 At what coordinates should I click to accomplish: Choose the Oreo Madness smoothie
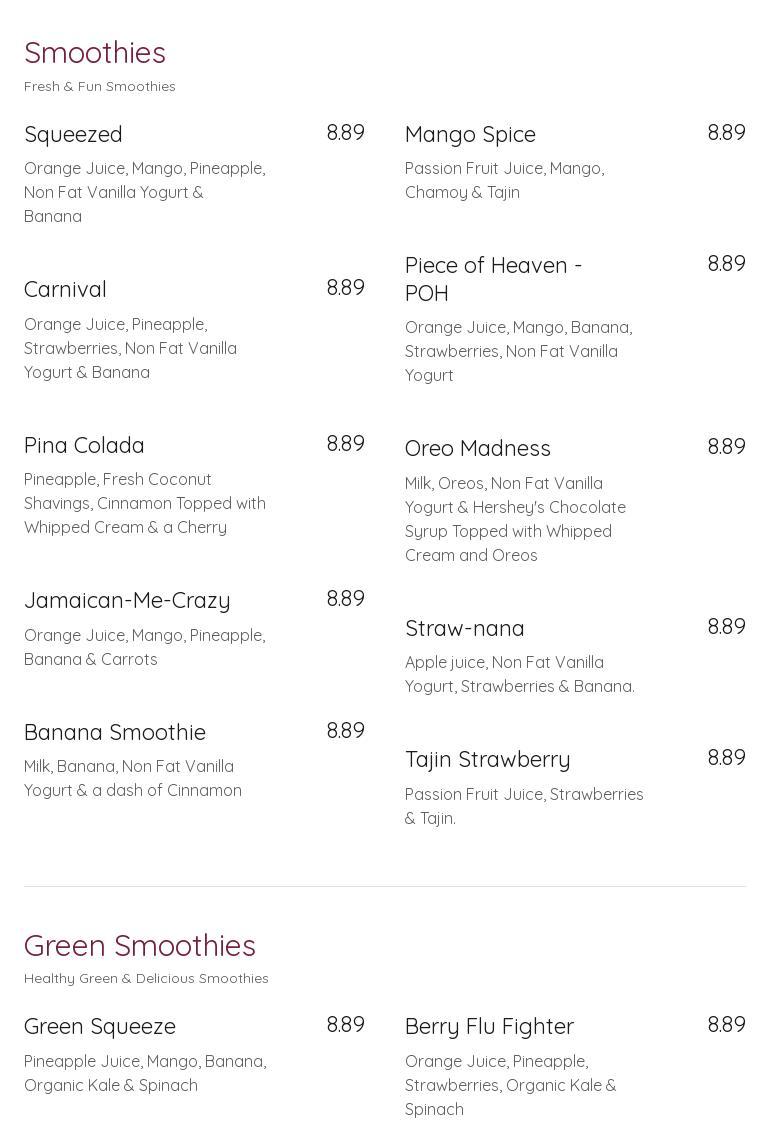point(478,448)
